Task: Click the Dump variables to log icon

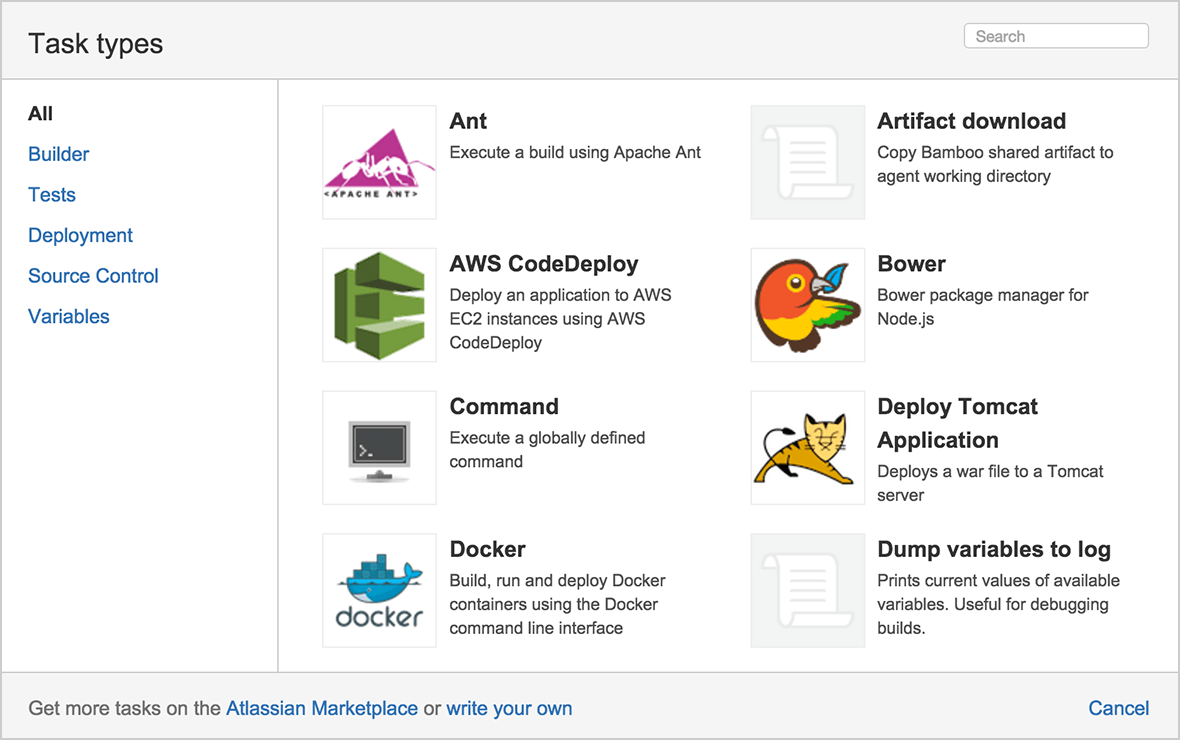Action: (807, 590)
